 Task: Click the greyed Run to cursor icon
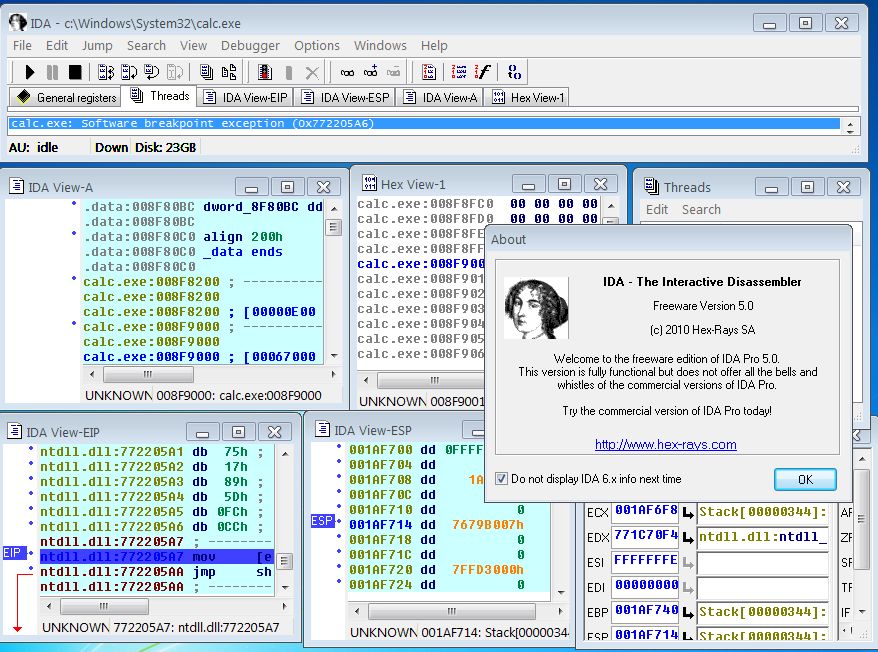(175, 72)
